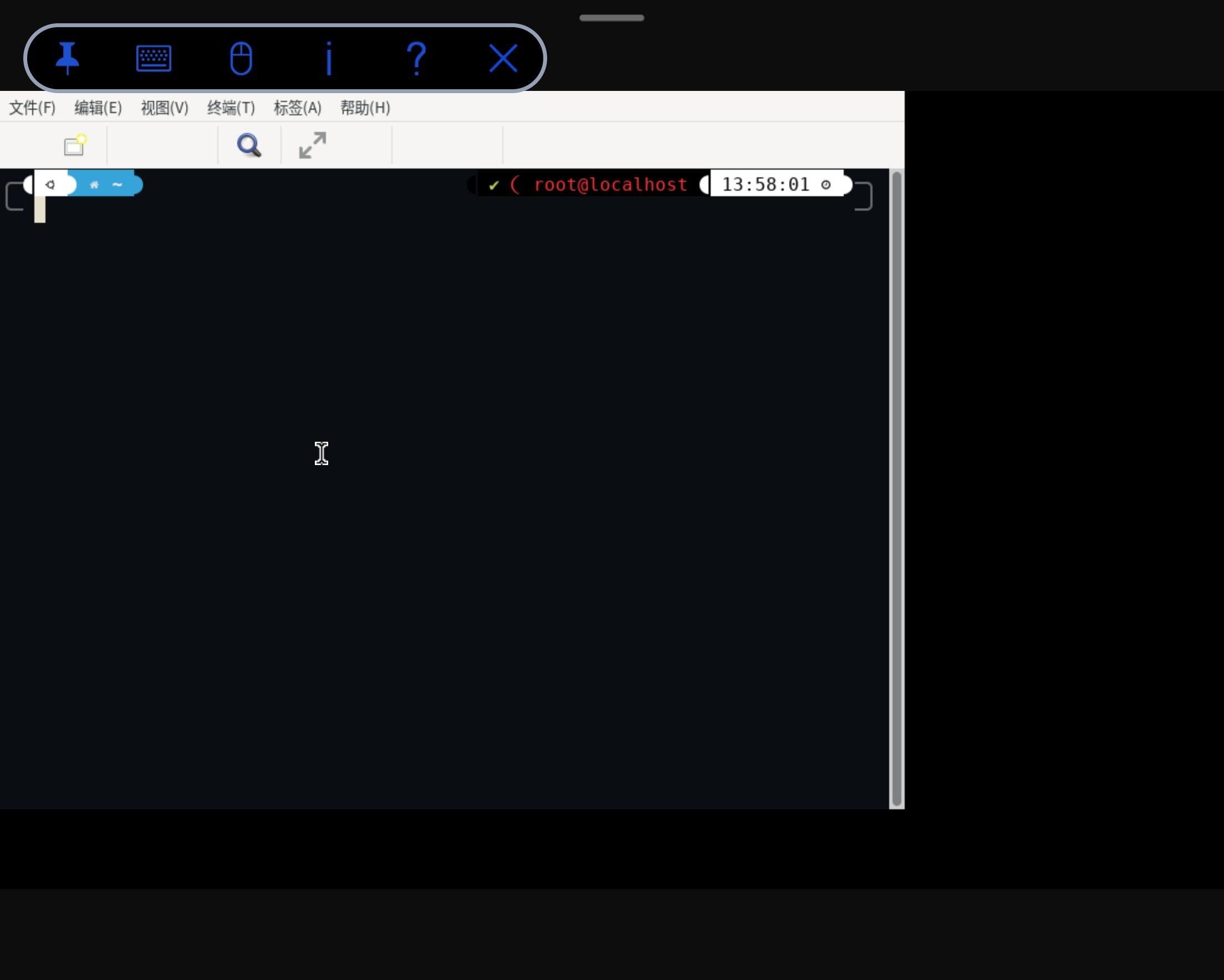The width and height of the screenshot is (1224, 980).
Task: Pin the remote control toolbar
Action: [x=68, y=58]
